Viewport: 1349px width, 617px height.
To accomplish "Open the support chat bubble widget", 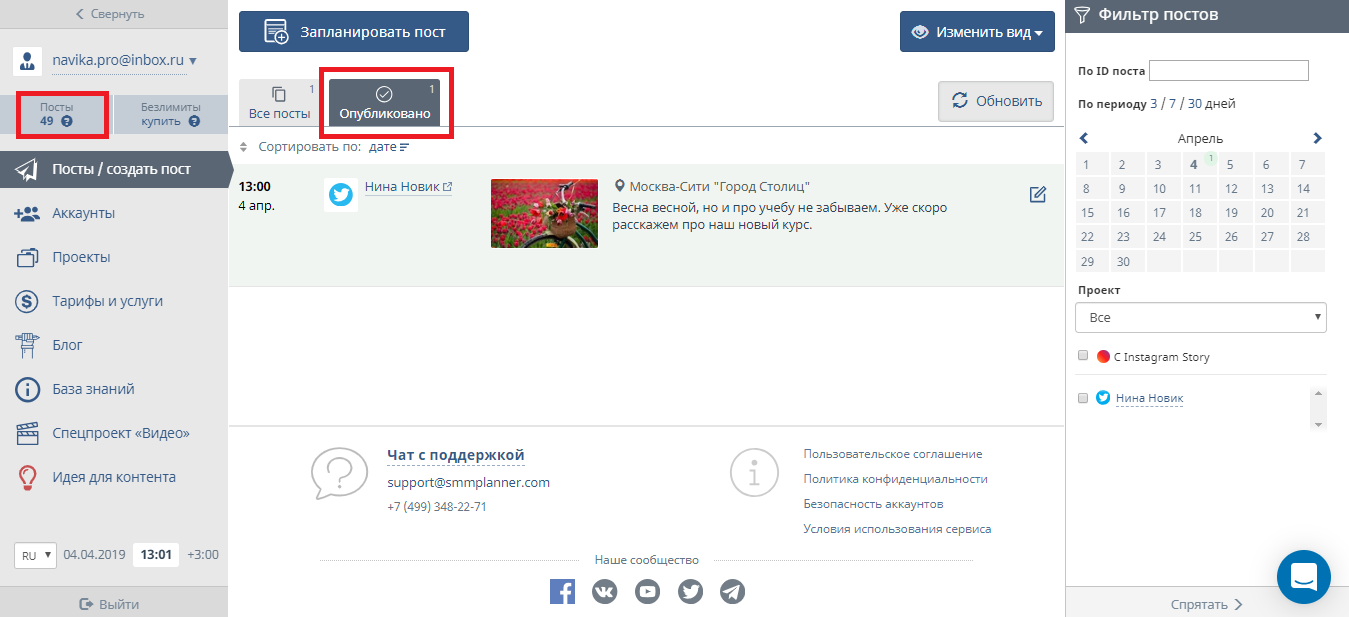I will point(1303,576).
